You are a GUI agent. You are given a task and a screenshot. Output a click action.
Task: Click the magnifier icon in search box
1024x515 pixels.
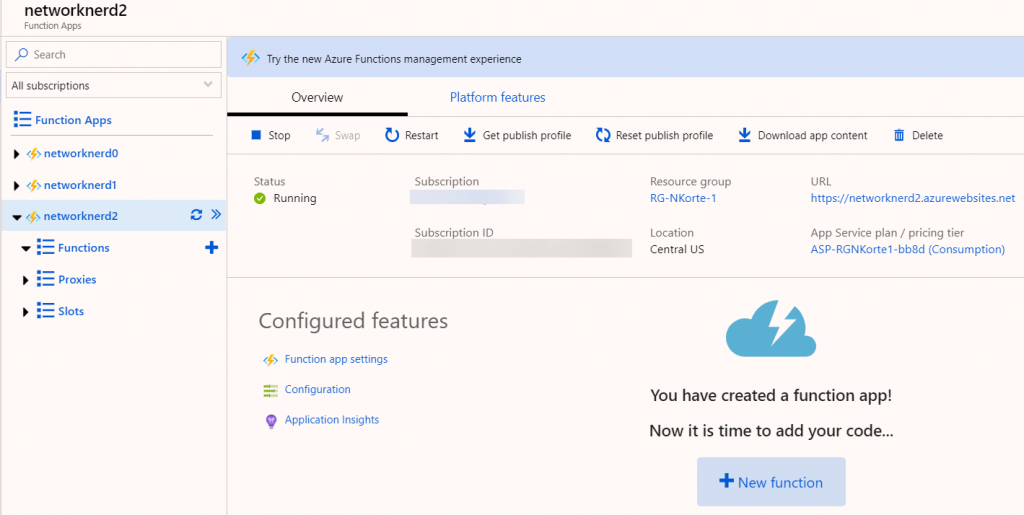point(22,54)
